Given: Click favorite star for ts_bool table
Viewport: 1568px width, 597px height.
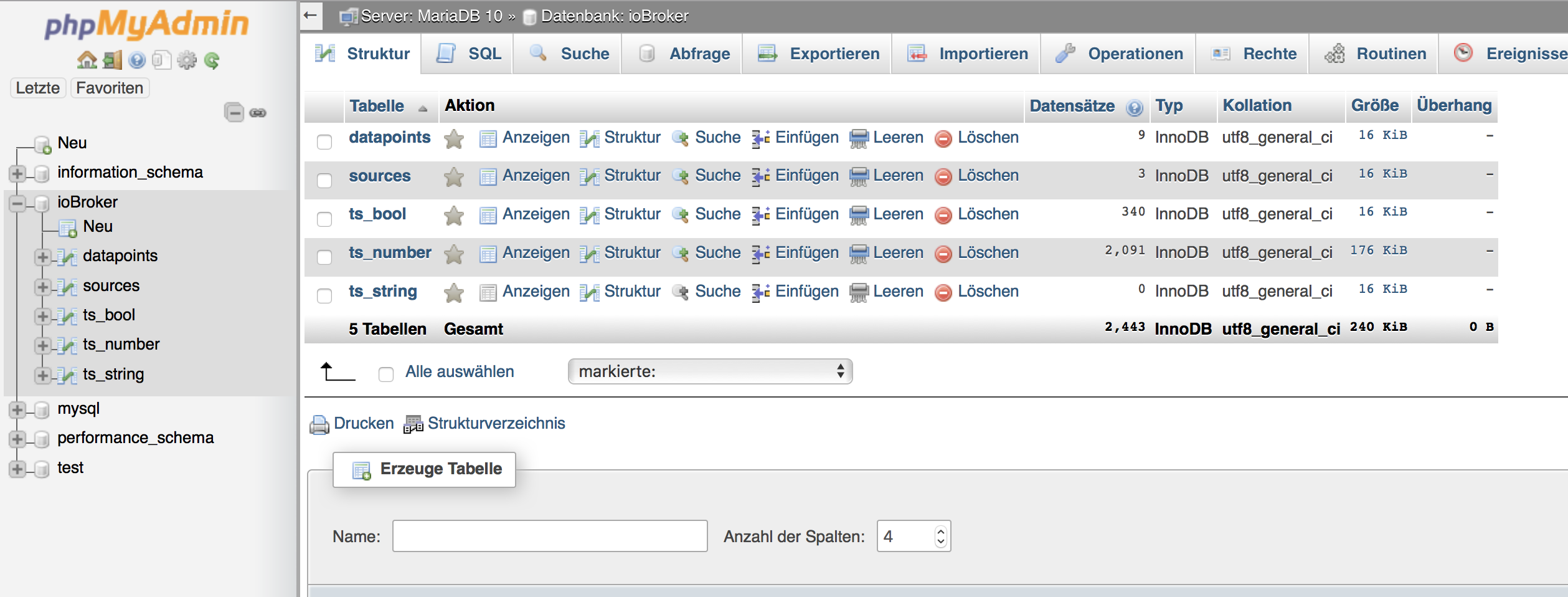Looking at the screenshot, I should point(454,216).
